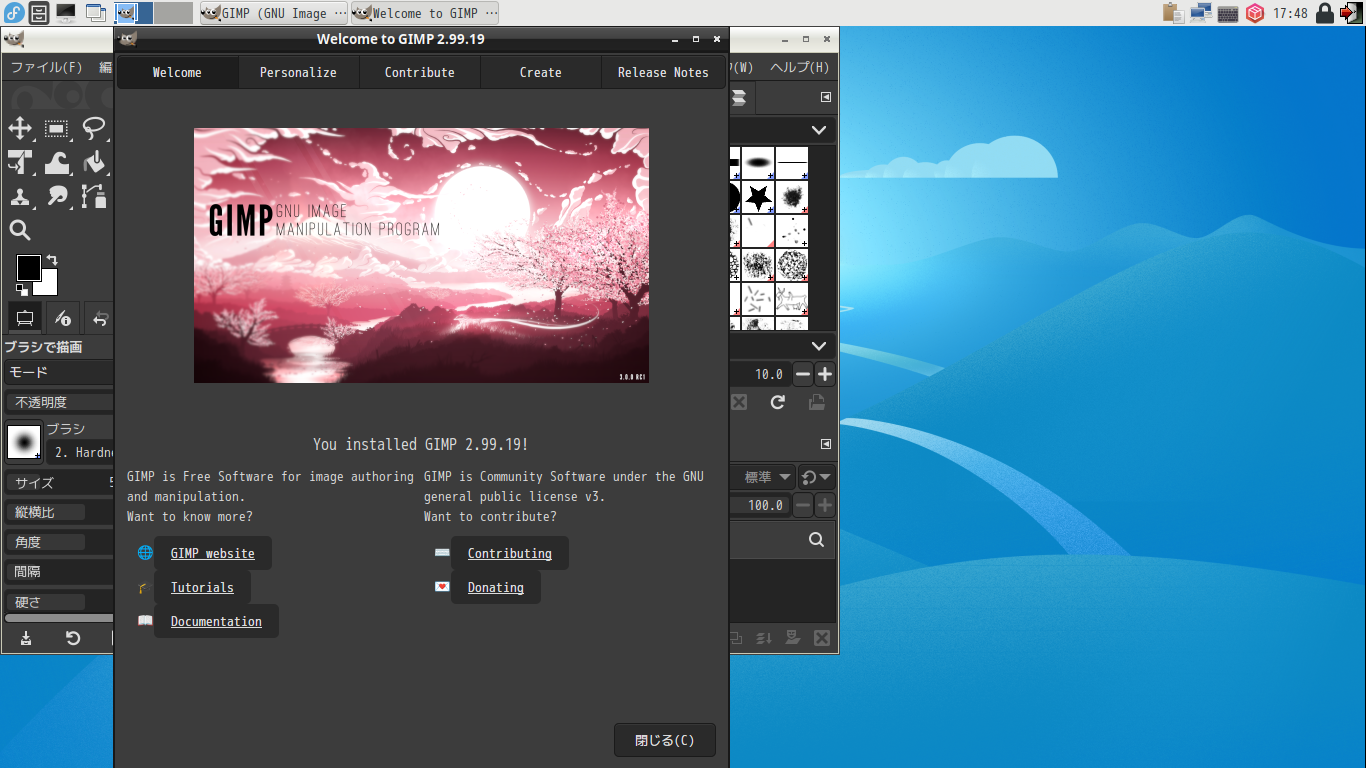Open the Tutorials link

[x=202, y=587]
